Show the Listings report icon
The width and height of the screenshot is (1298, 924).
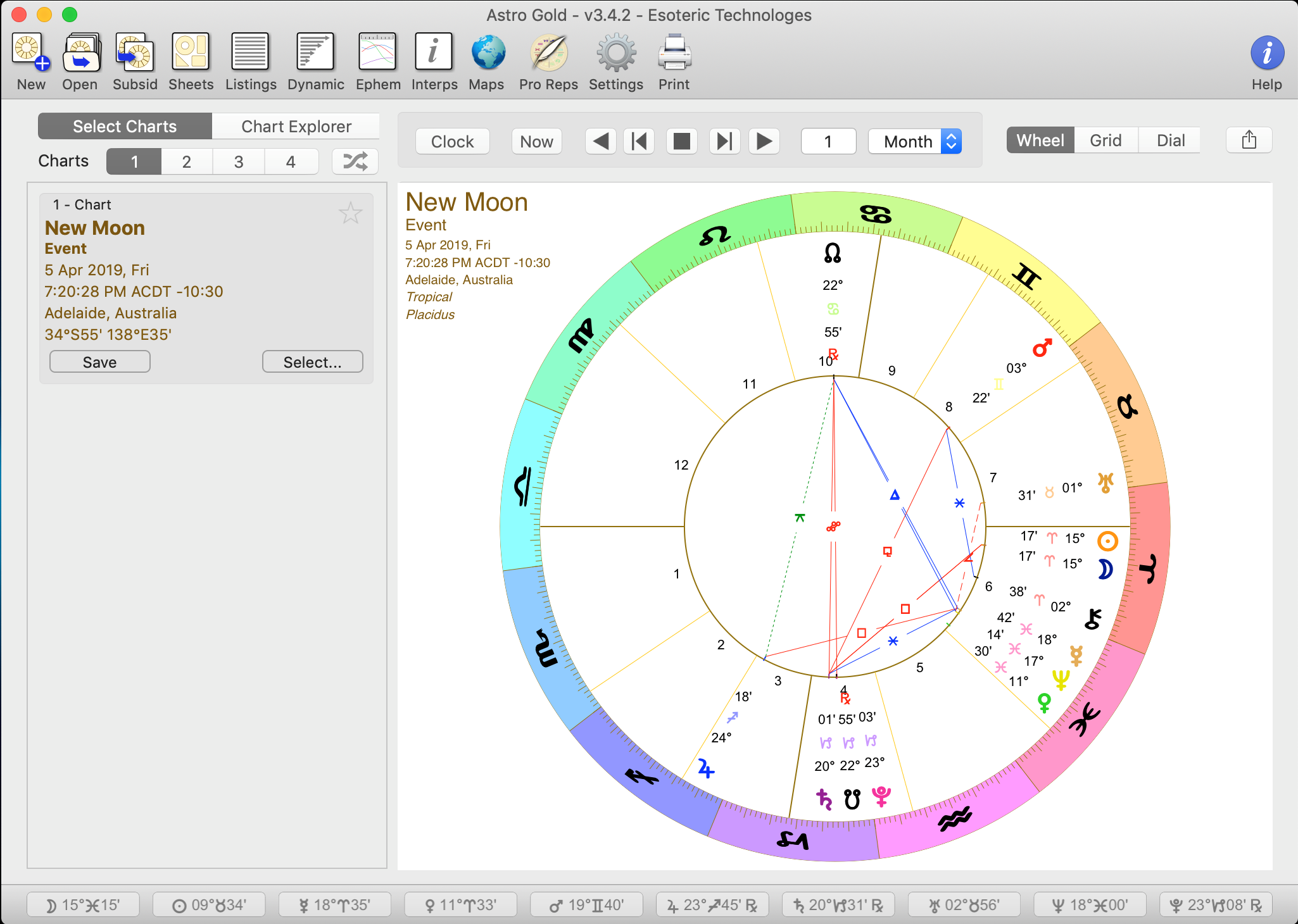click(250, 52)
